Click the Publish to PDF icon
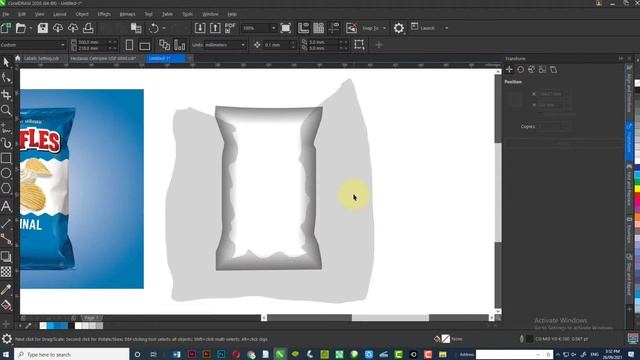This screenshot has height=360, width=640. point(230,28)
